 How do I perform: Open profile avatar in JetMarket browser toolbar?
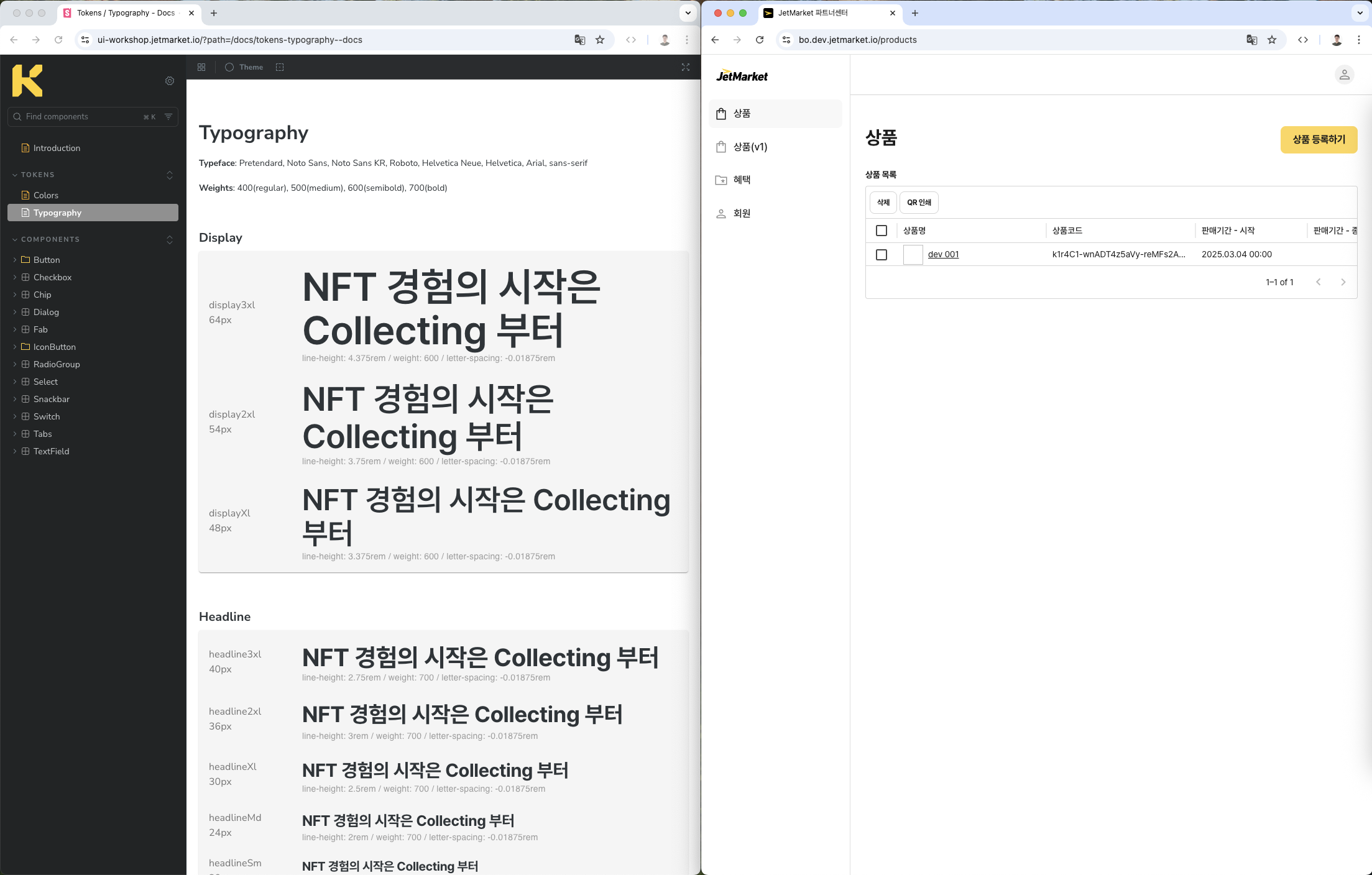(x=1337, y=40)
